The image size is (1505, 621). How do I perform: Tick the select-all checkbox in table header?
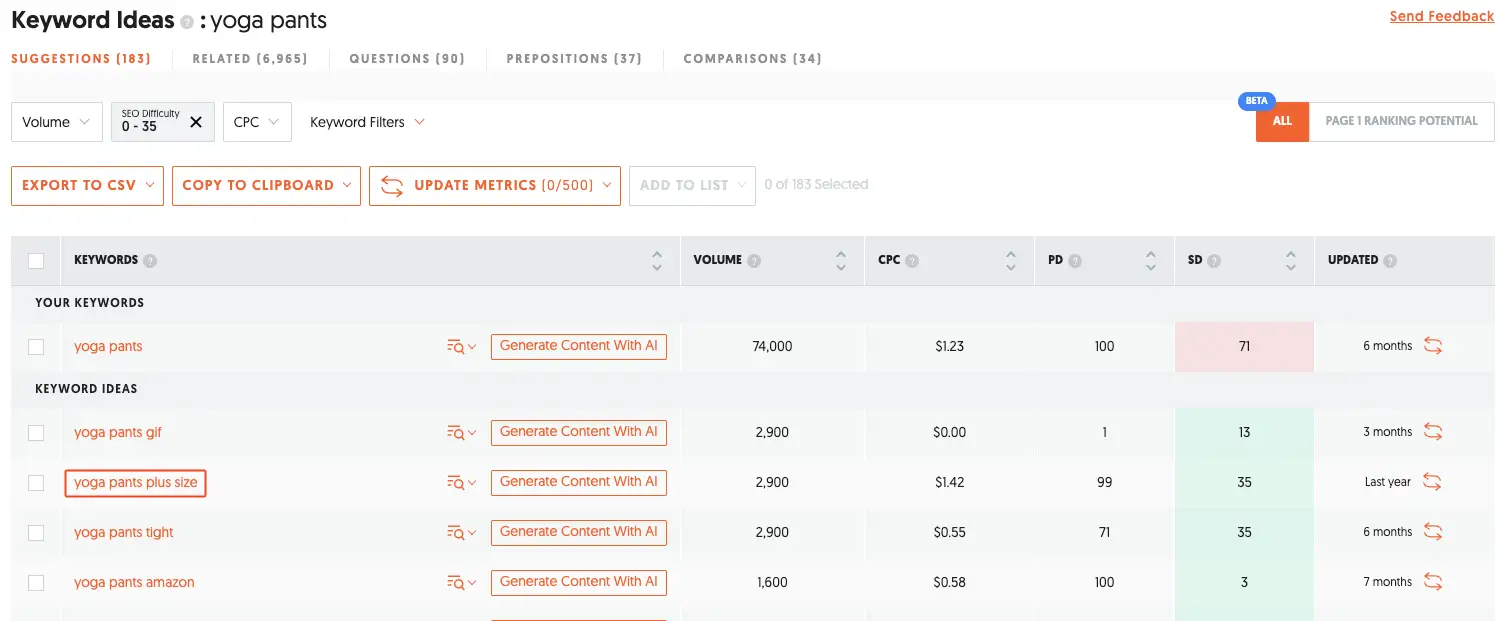pos(36,260)
